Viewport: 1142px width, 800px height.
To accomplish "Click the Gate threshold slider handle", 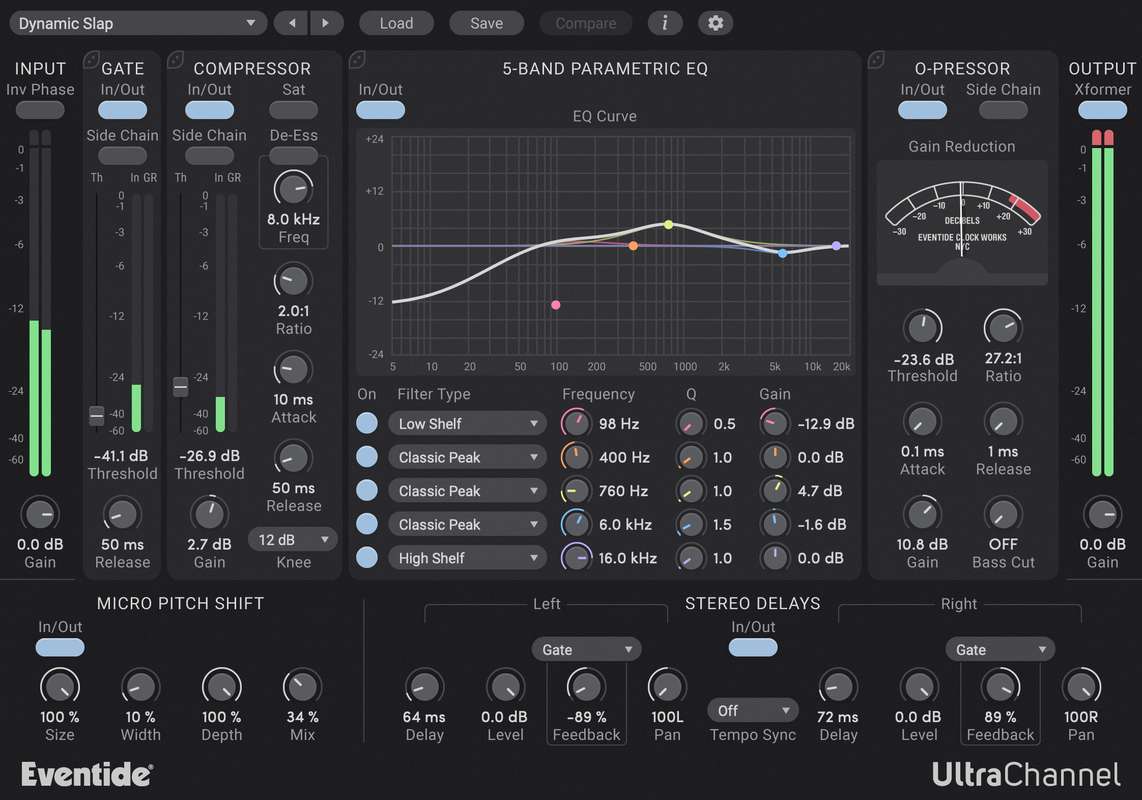I will (97, 415).
